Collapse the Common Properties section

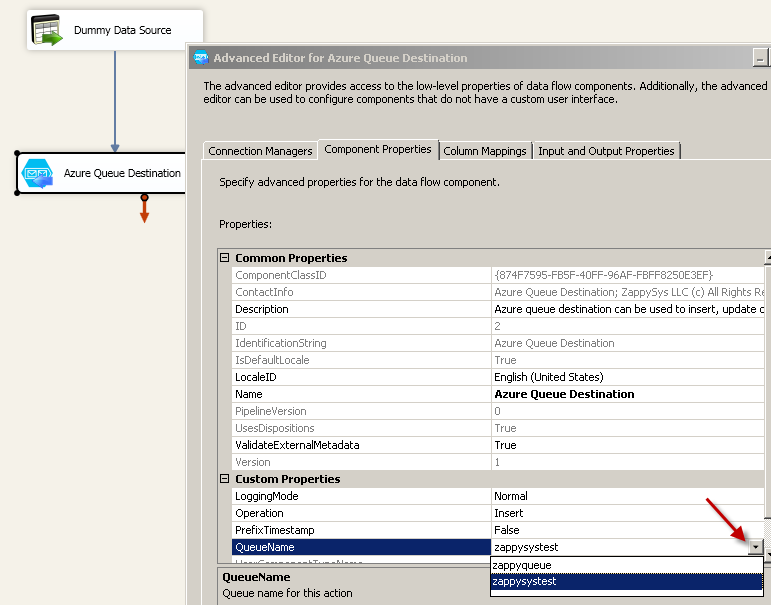click(x=224, y=258)
